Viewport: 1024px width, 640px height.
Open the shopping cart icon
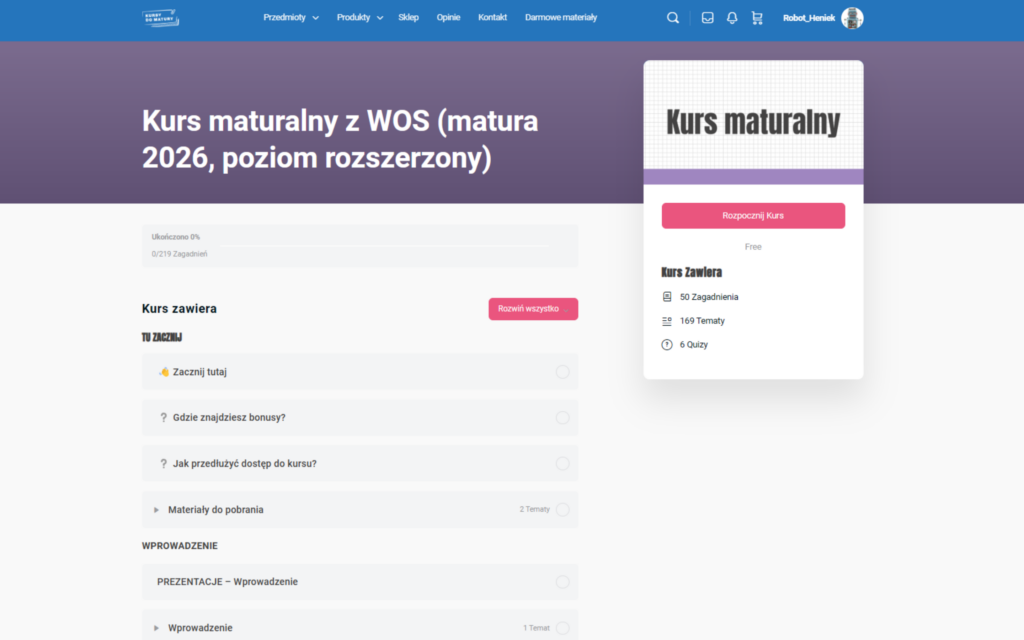(756, 18)
